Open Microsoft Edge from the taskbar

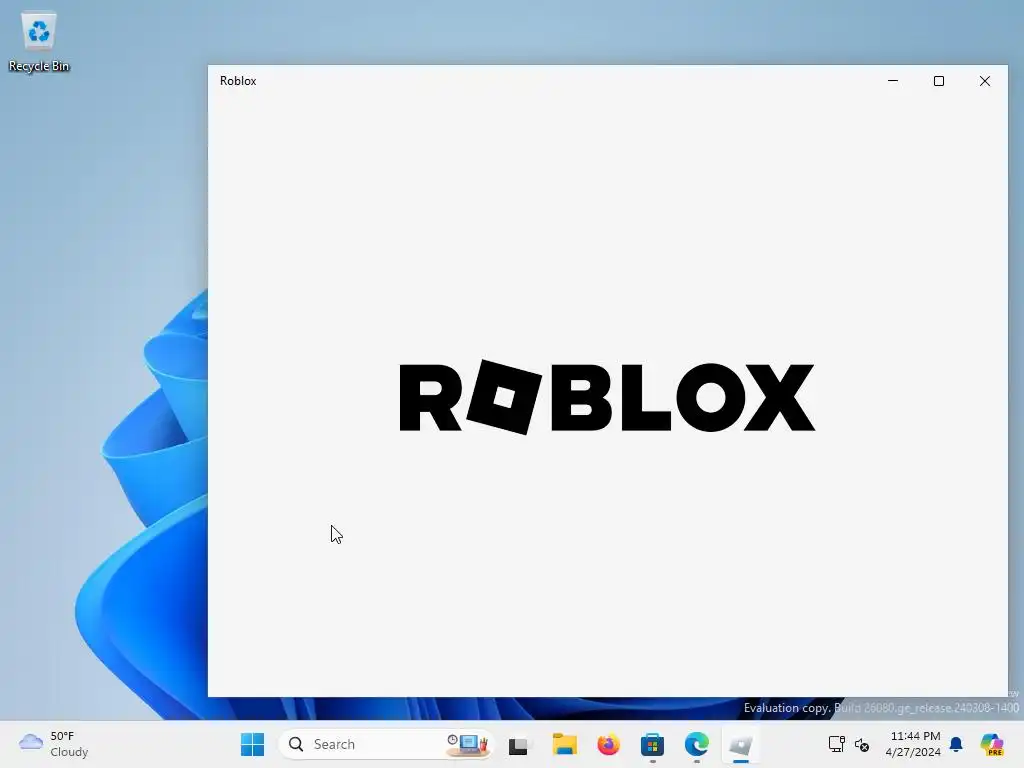697,744
